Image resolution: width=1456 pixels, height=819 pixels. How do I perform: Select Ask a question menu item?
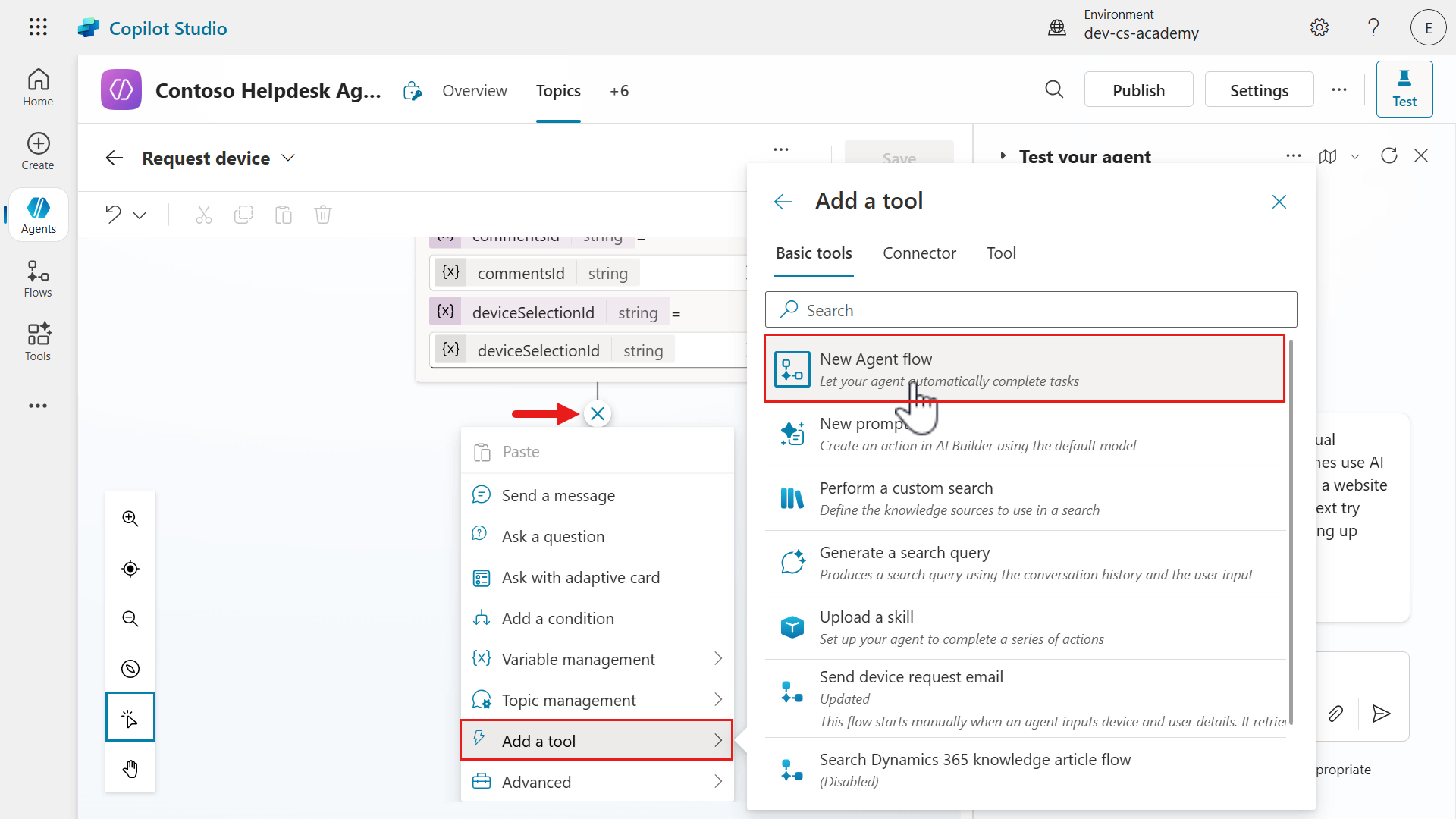pyautogui.click(x=553, y=537)
